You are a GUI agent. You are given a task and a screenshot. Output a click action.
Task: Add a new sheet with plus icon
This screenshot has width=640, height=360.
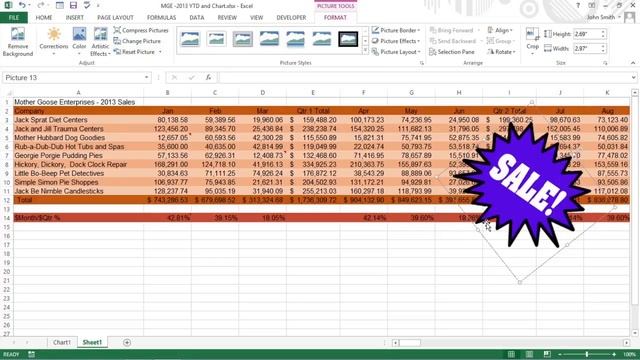click(x=127, y=342)
